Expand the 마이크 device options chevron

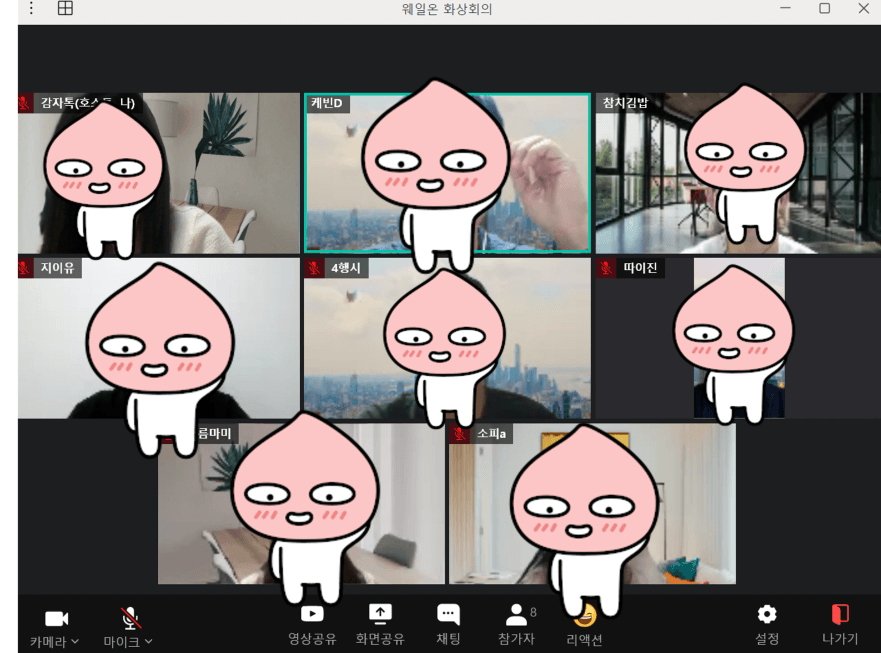pyautogui.click(x=149, y=641)
